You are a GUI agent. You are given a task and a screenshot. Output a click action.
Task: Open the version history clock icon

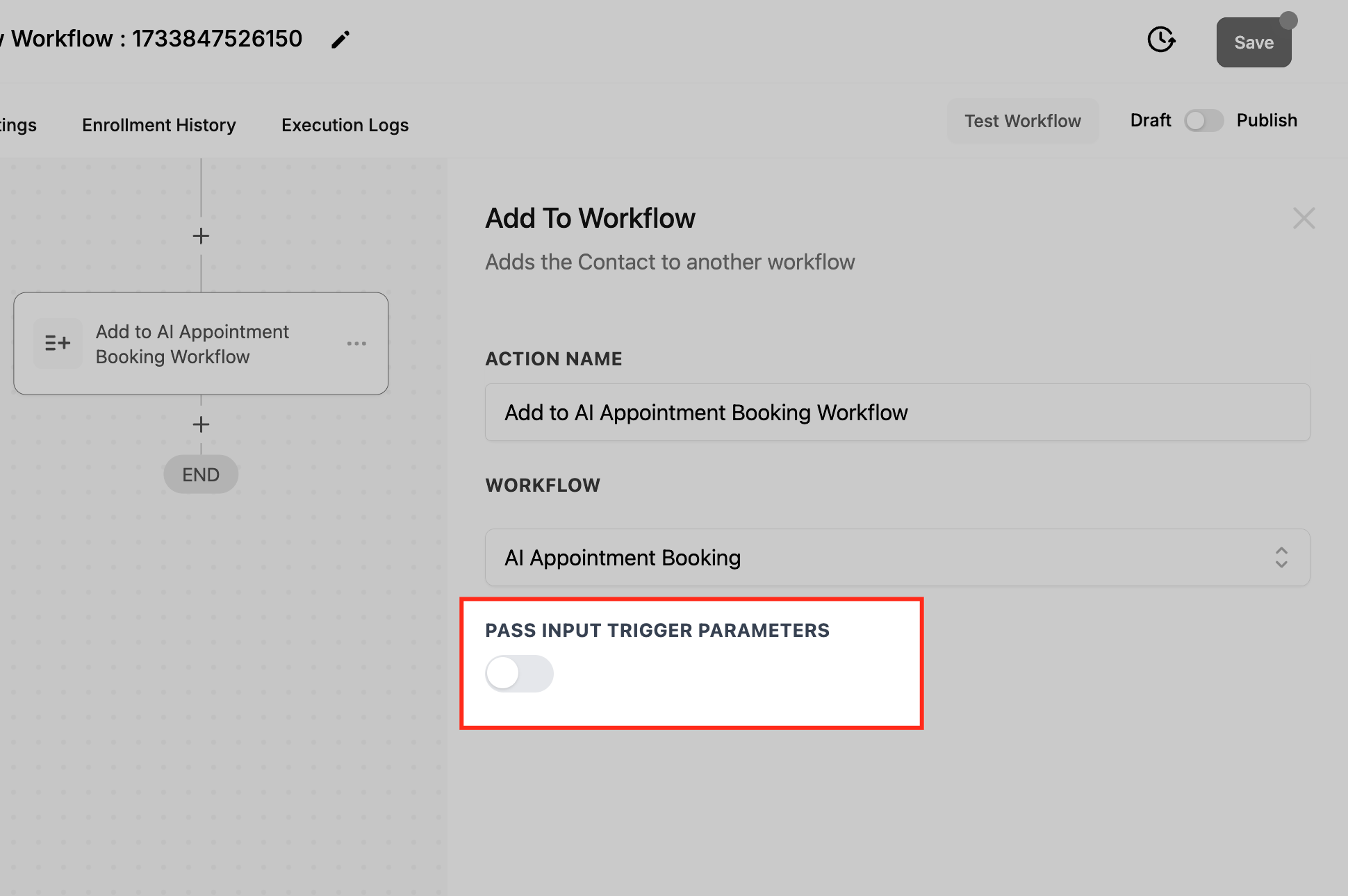pos(1161,40)
